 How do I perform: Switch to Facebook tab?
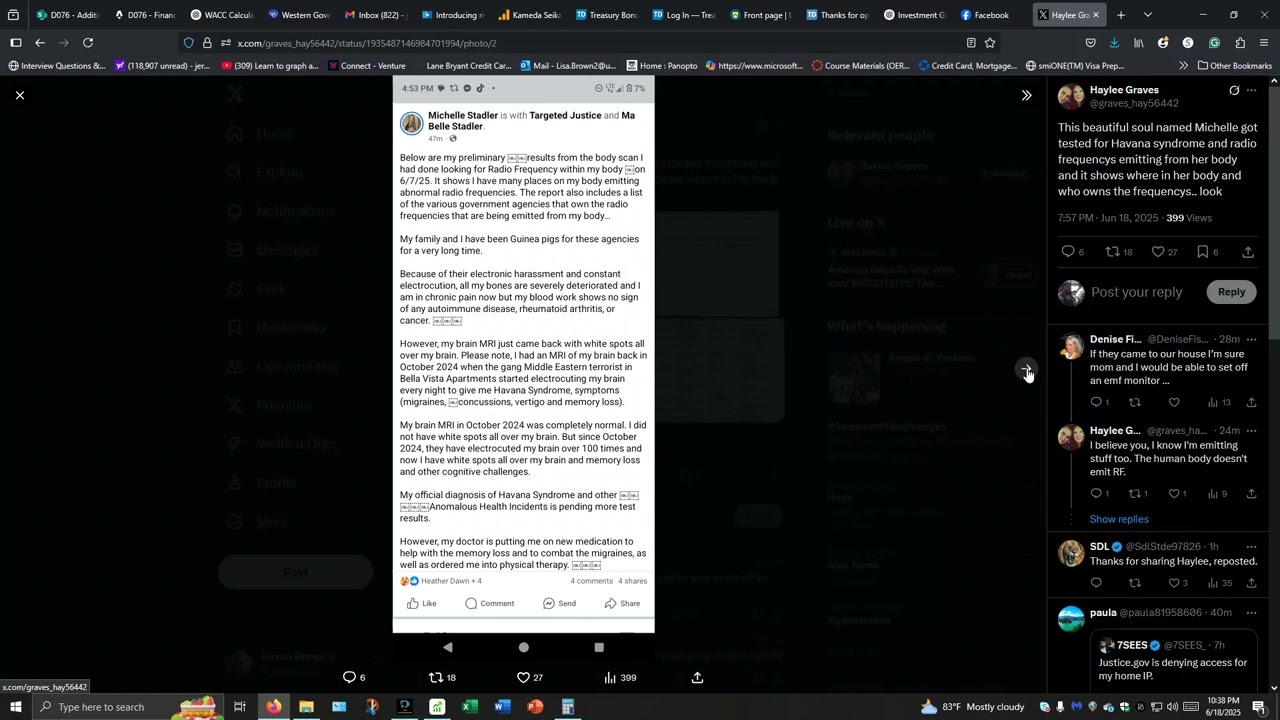pyautogui.click(x=990, y=15)
